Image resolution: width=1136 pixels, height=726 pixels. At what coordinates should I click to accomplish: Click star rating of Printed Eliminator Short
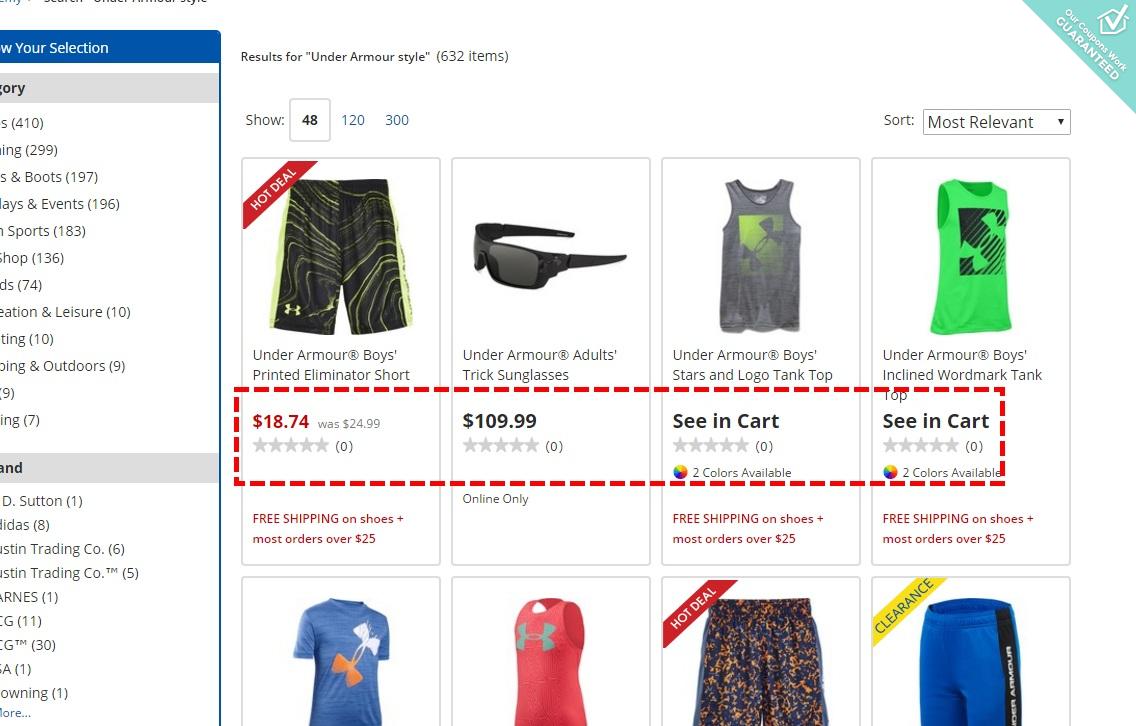coord(291,446)
